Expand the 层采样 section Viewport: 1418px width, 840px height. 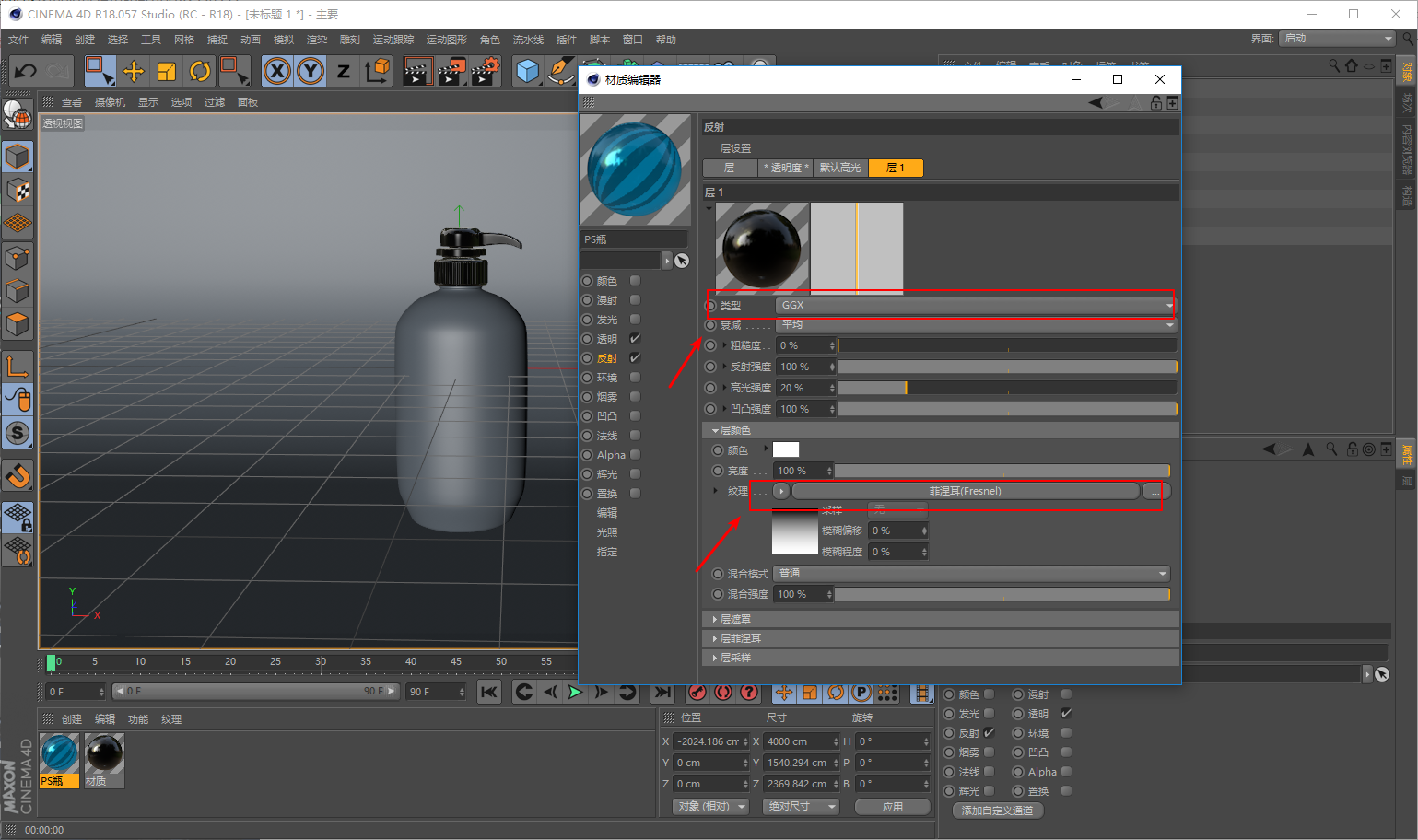pos(940,658)
